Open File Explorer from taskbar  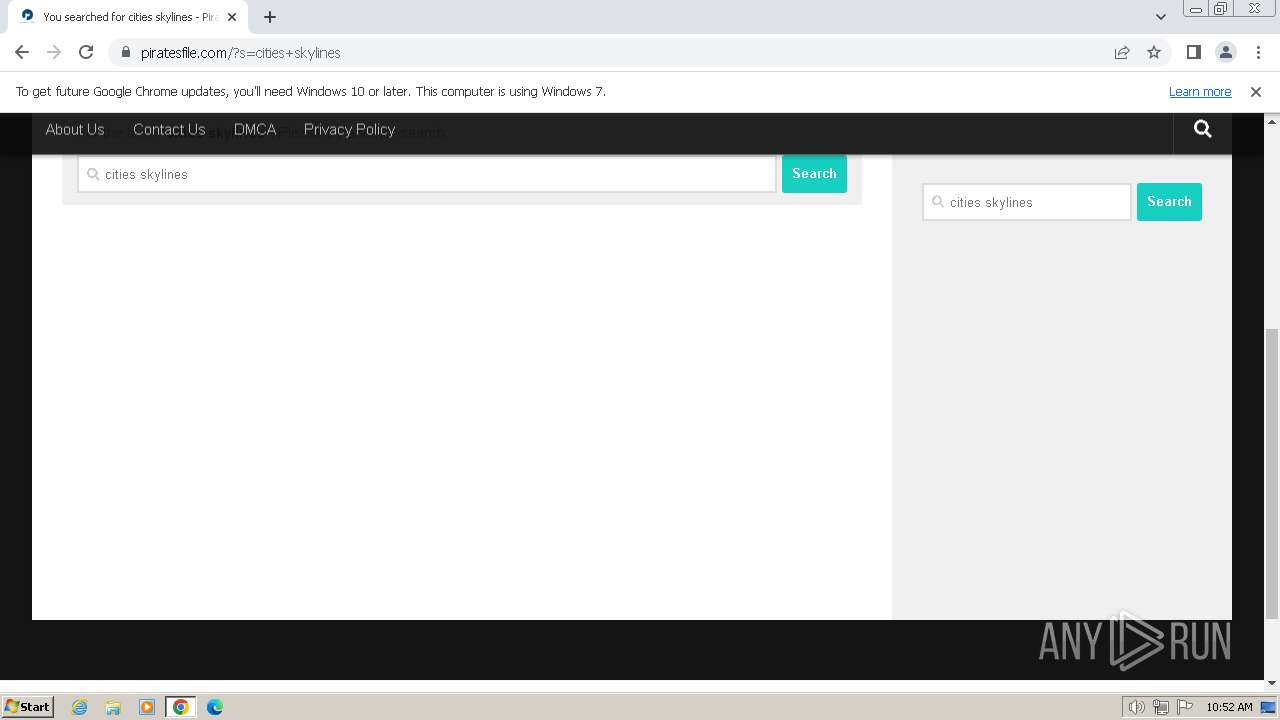click(113, 707)
